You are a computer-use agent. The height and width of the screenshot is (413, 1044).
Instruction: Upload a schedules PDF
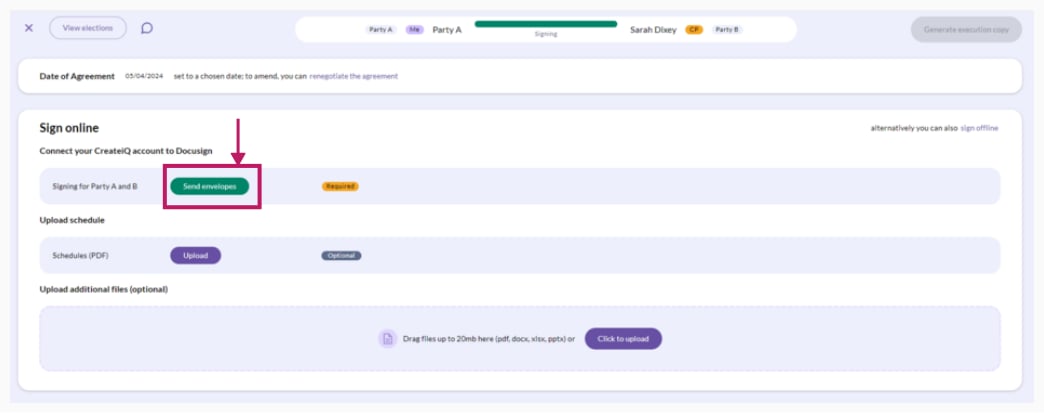point(196,255)
